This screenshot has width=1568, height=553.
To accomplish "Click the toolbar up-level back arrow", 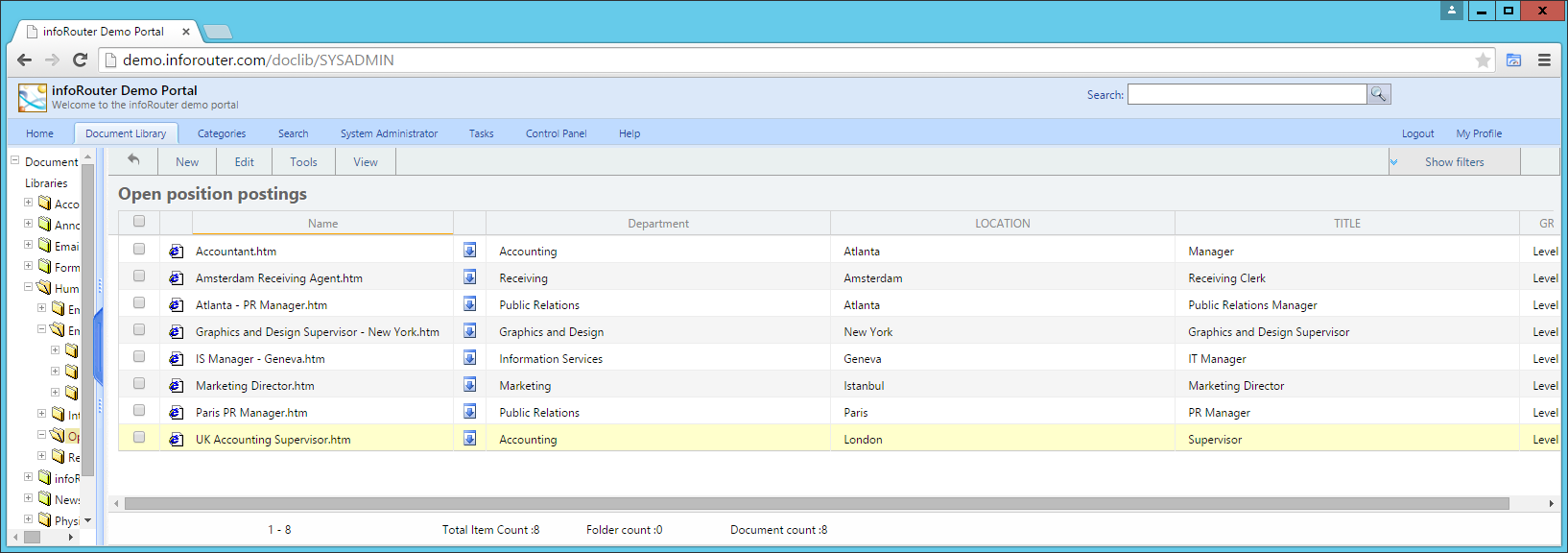I will pyautogui.click(x=133, y=160).
